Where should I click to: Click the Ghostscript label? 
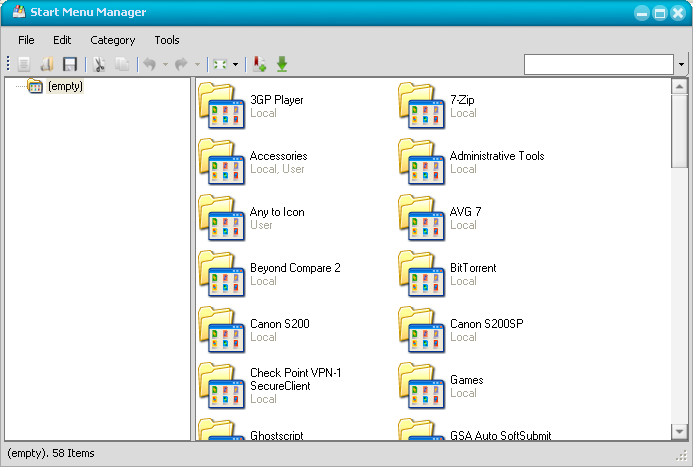(276, 435)
